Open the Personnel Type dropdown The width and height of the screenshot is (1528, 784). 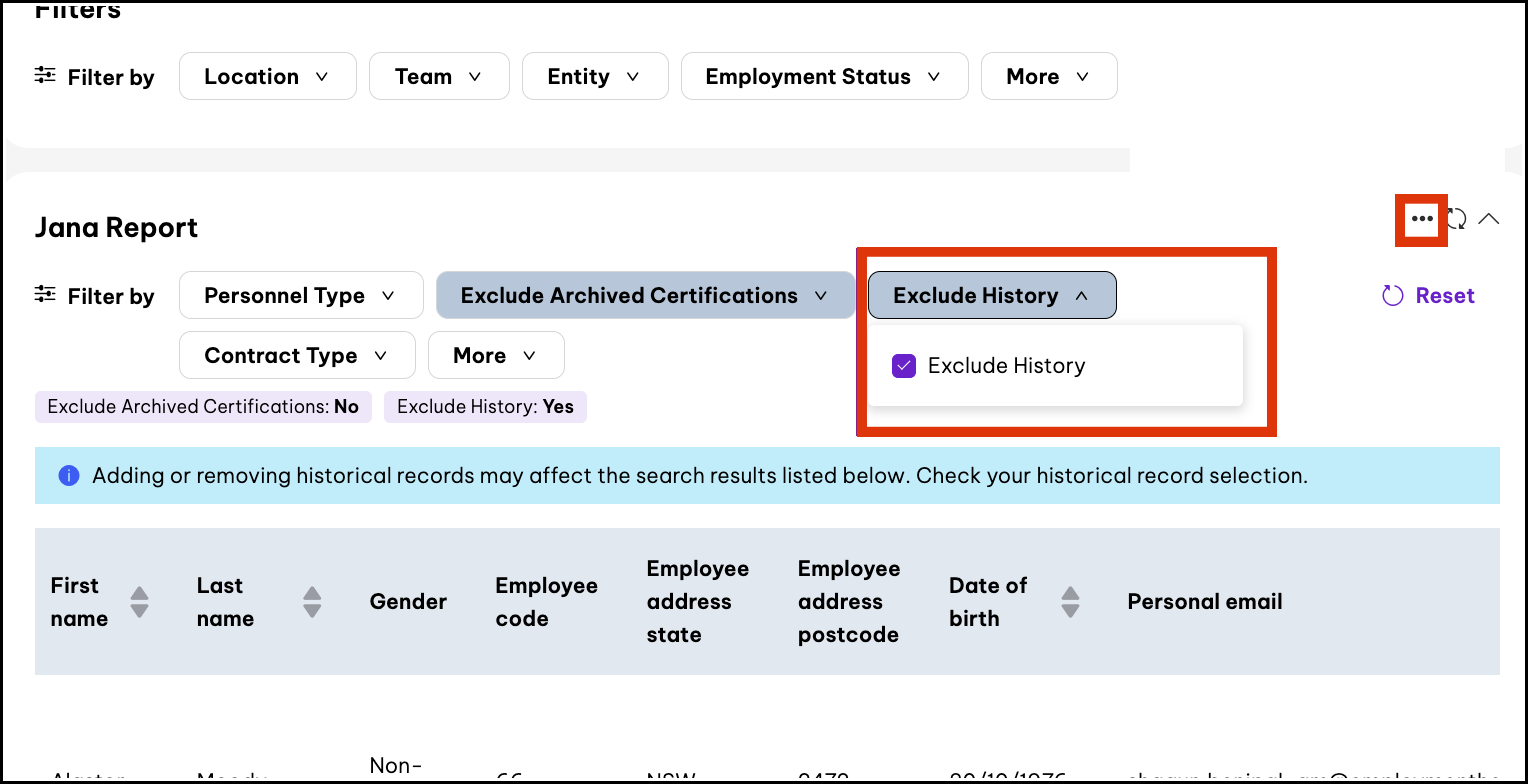pyautogui.click(x=300, y=296)
